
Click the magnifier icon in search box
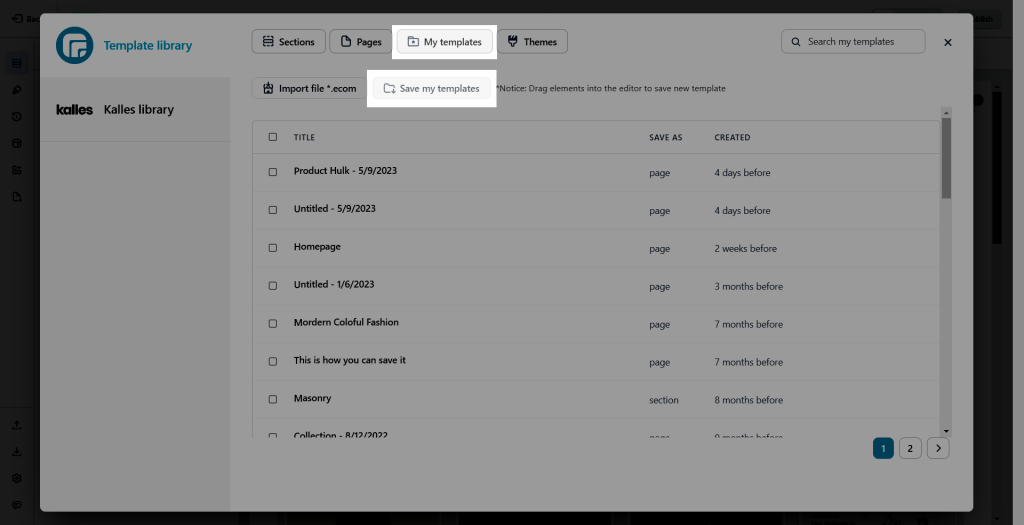pos(796,42)
